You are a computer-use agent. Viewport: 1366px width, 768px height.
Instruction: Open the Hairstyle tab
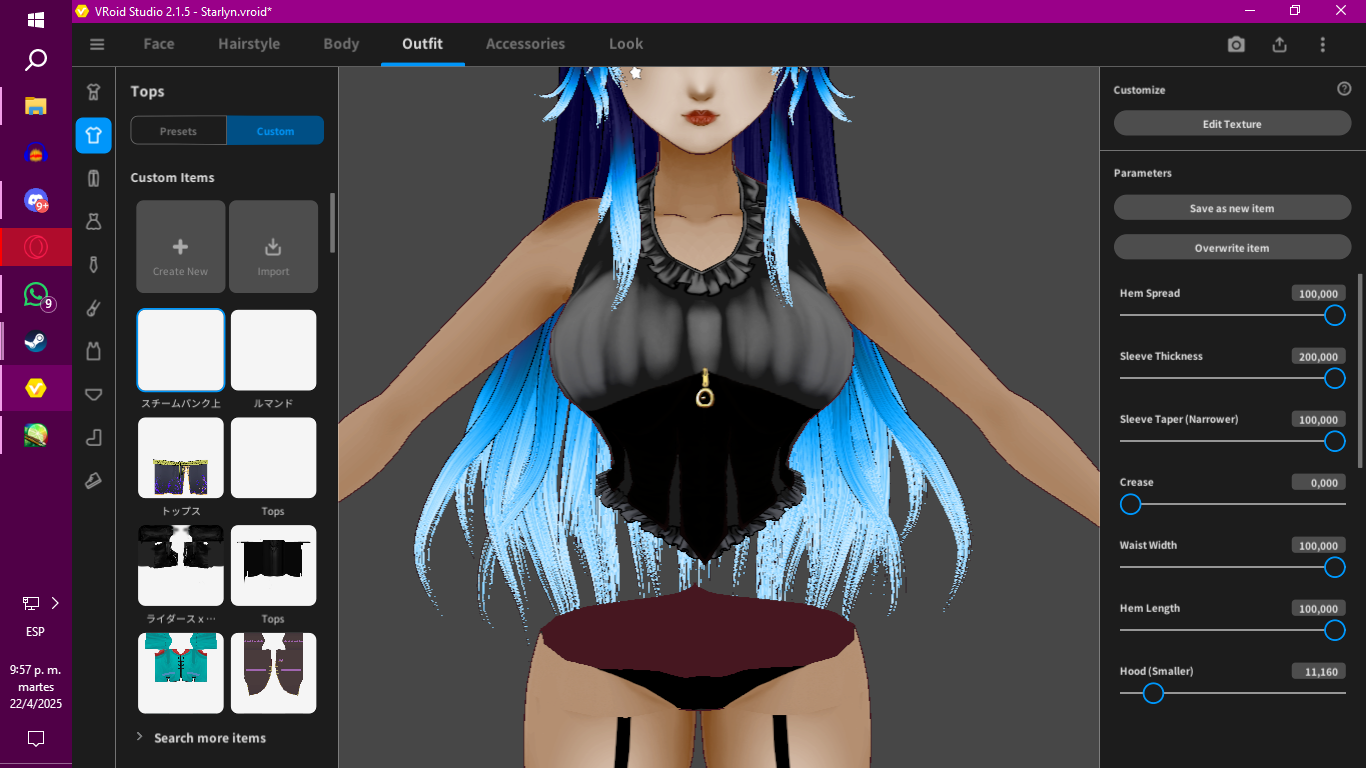pos(249,44)
